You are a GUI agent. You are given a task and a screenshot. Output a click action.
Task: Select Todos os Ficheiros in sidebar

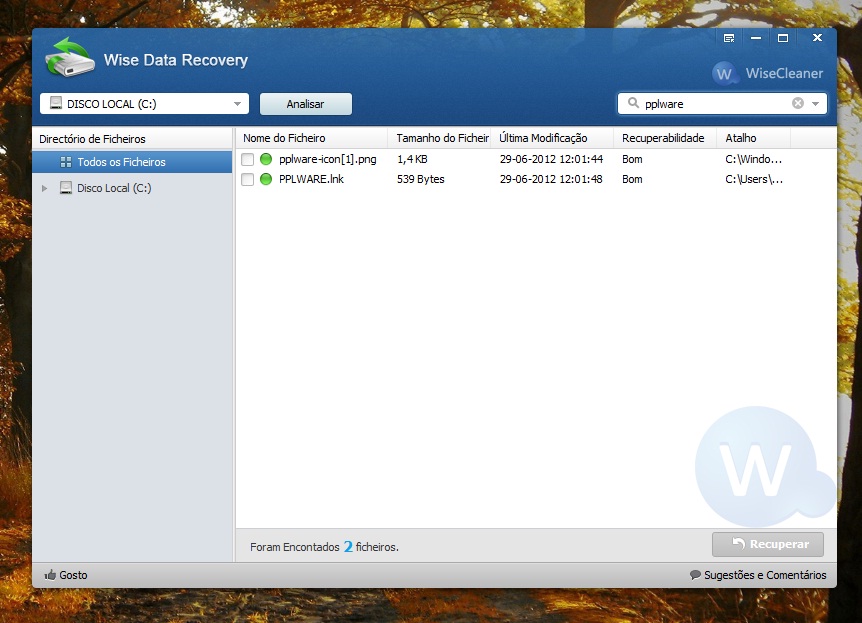pos(132,162)
